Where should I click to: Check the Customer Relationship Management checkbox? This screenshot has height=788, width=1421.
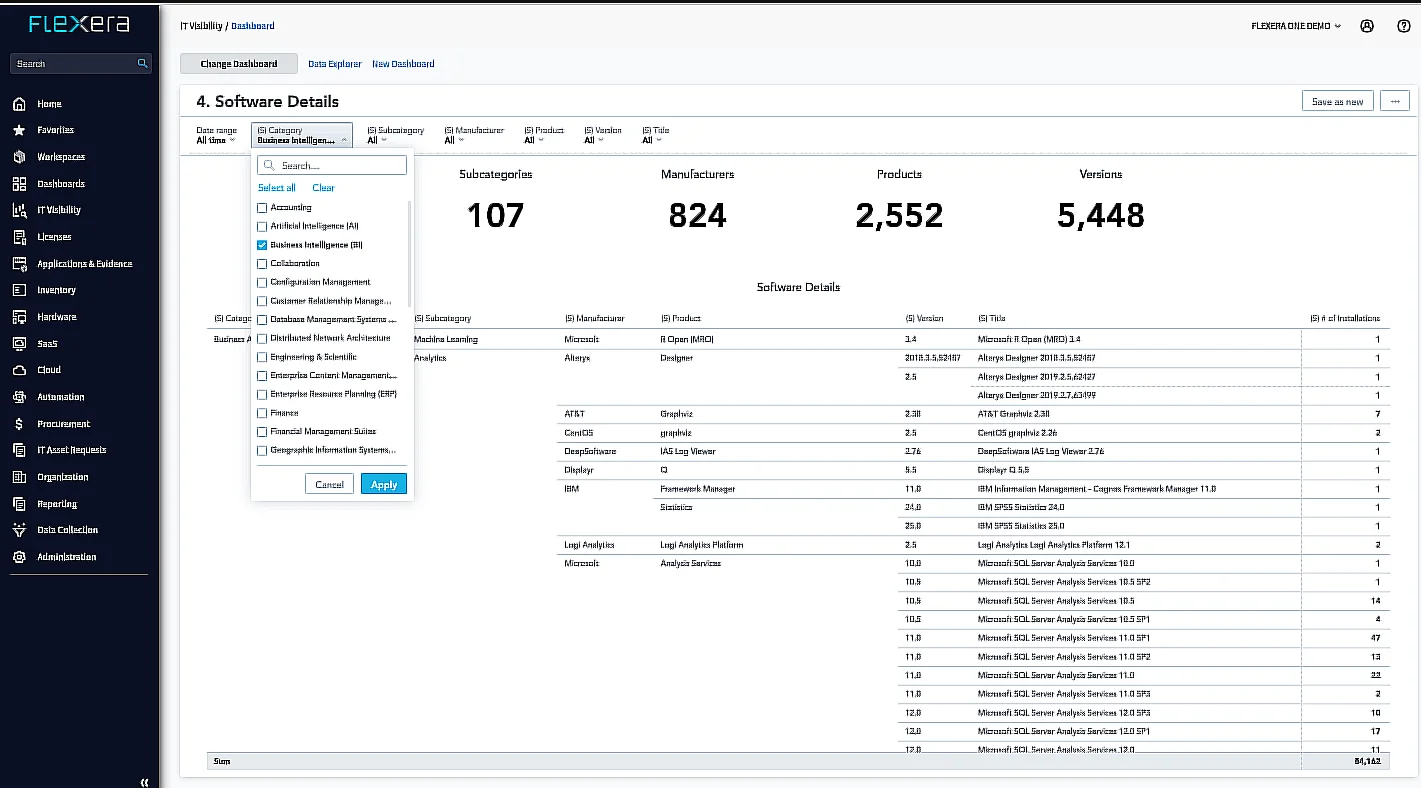tap(262, 301)
